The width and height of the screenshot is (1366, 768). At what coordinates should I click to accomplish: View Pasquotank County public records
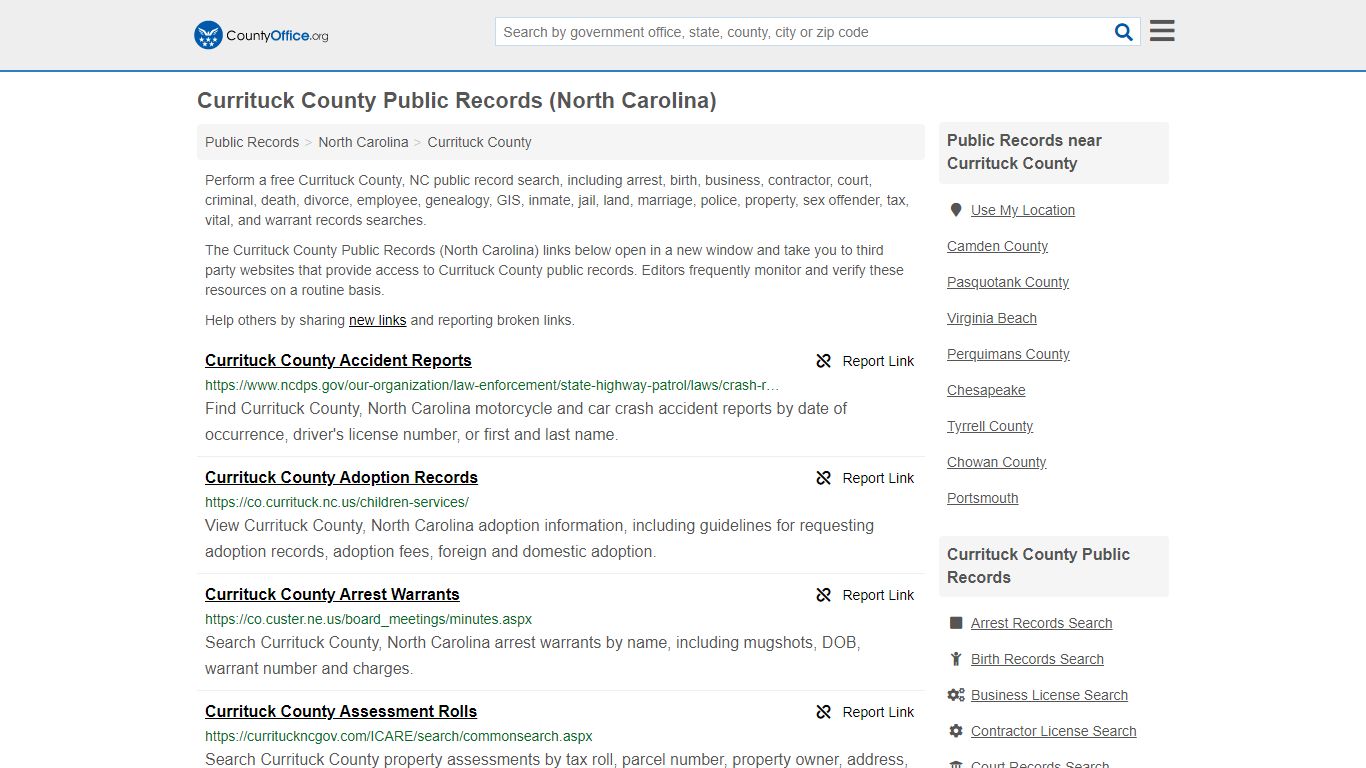(x=1008, y=282)
